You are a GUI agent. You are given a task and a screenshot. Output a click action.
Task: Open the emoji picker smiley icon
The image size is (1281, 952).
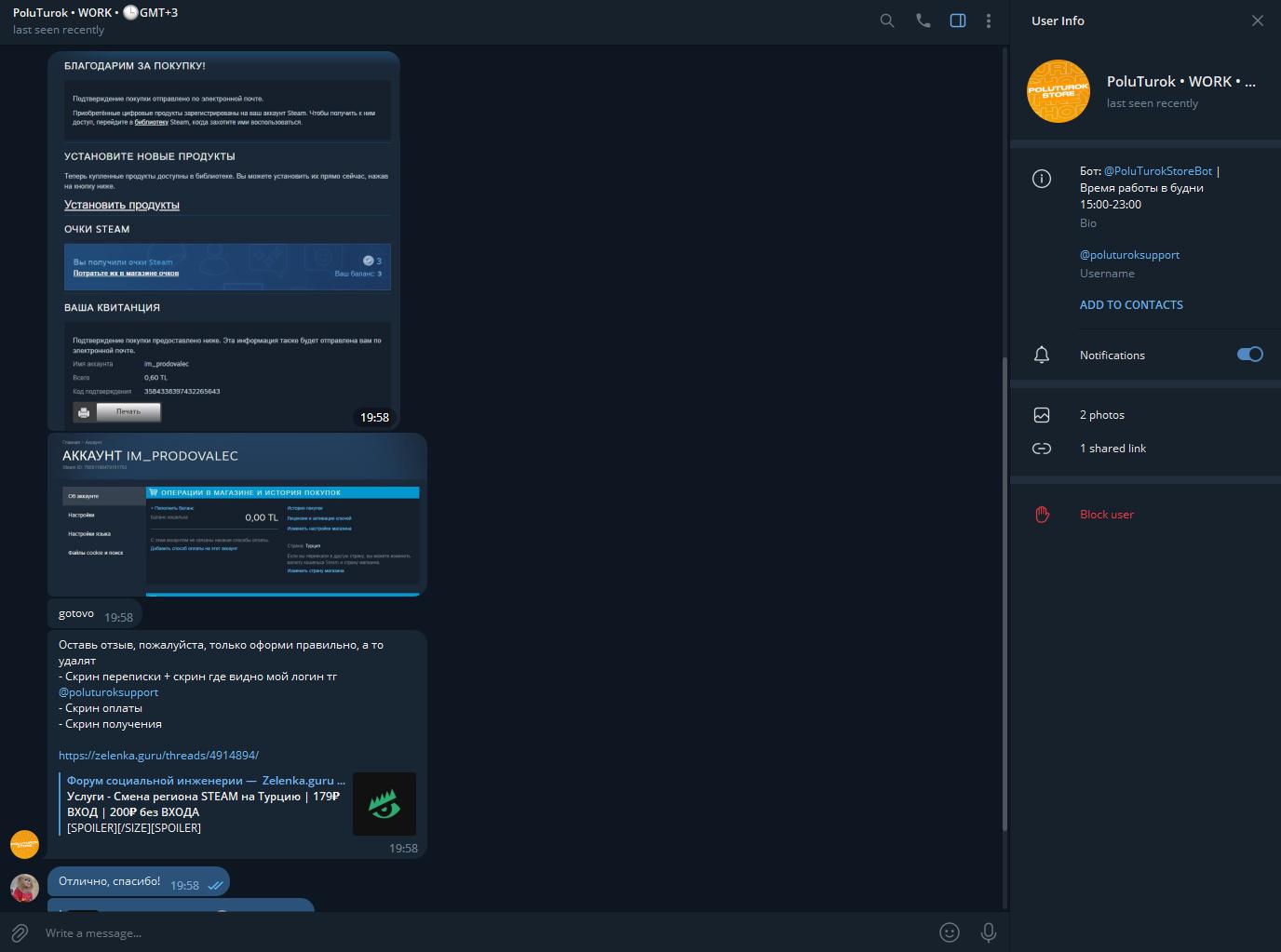pyautogui.click(x=950, y=932)
